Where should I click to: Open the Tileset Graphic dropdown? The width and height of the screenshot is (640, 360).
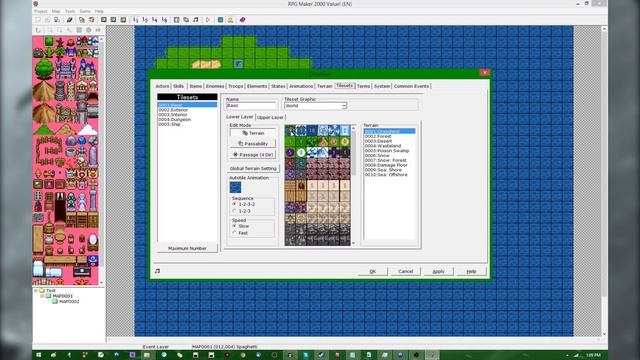(344, 106)
